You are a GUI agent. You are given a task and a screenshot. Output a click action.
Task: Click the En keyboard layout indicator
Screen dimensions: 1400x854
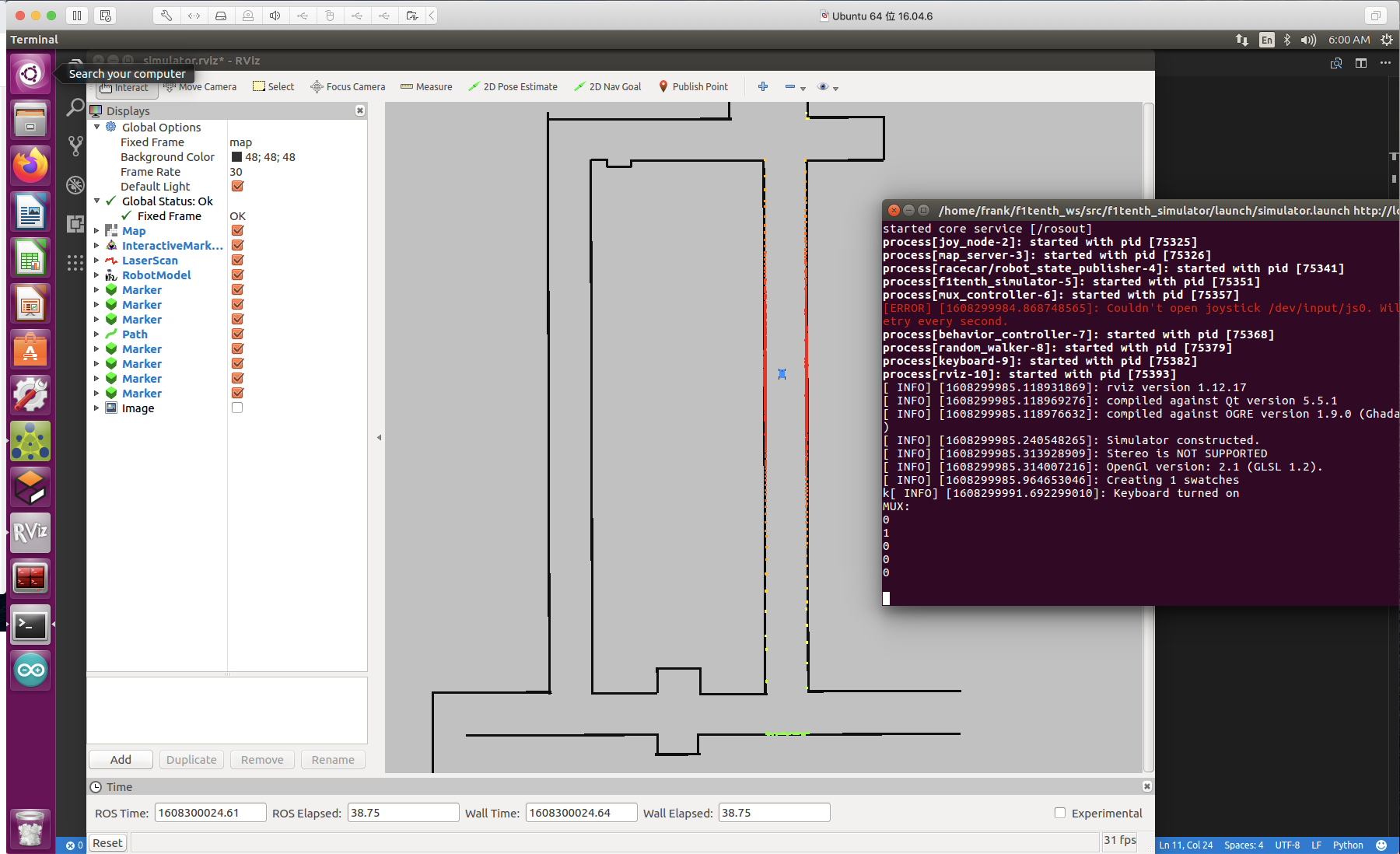[x=1267, y=40]
